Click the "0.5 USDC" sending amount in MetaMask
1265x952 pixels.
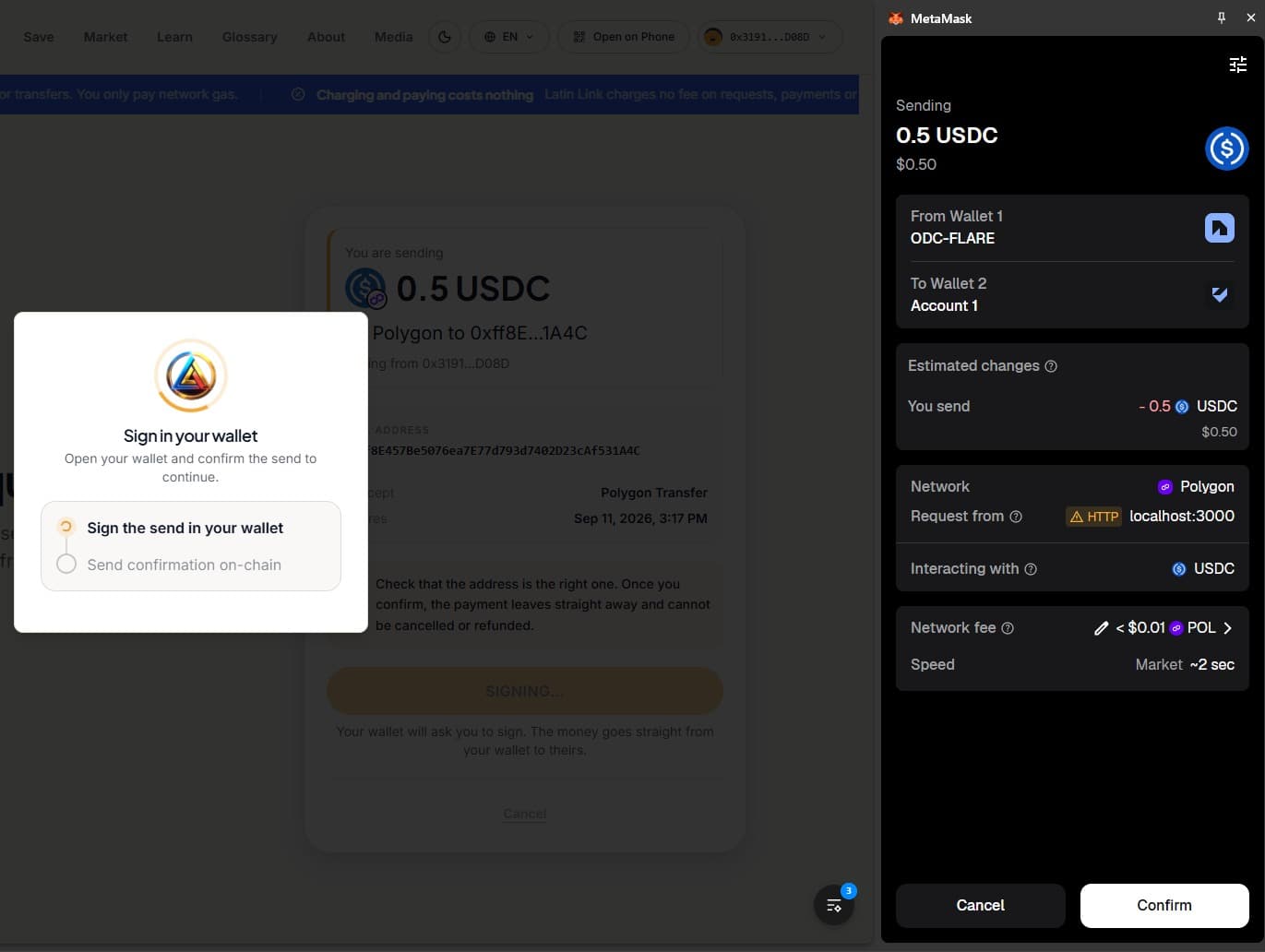coord(947,136)
